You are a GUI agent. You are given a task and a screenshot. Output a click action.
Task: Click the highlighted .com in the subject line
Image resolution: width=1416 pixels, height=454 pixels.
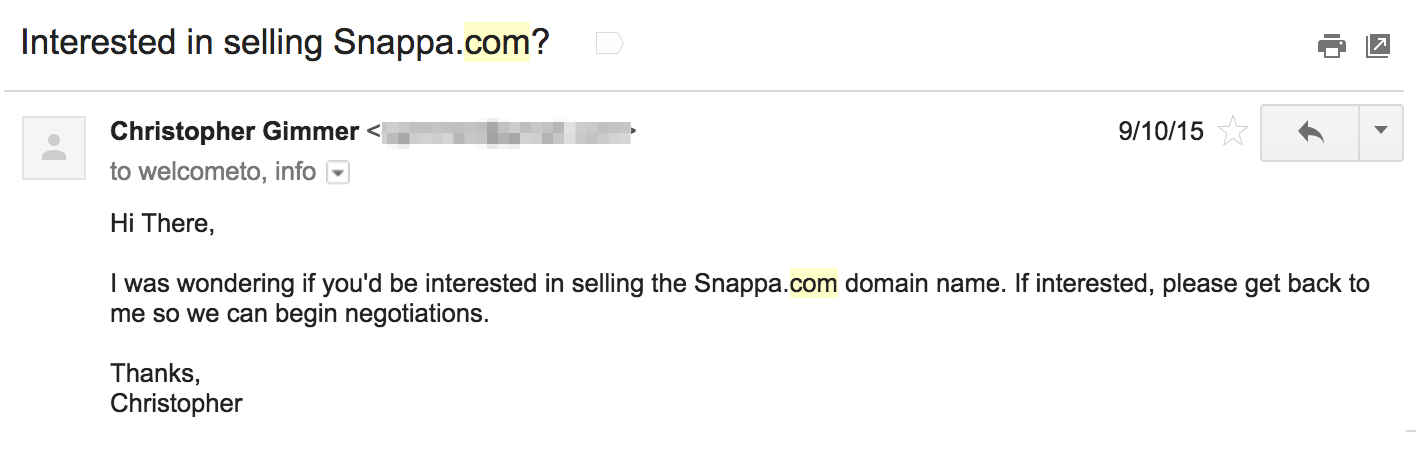point(496,43)
